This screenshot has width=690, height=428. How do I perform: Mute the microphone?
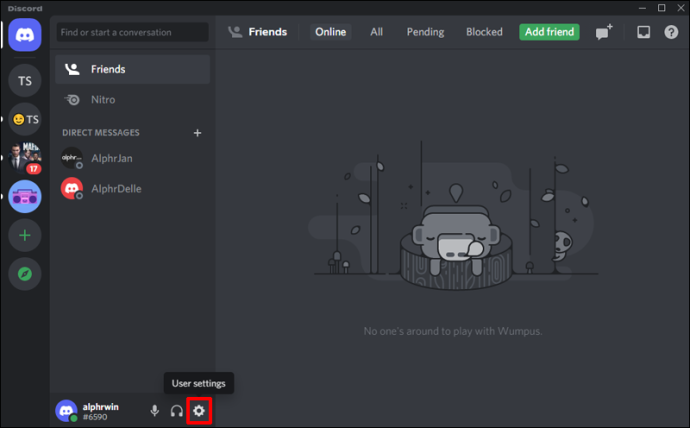(x=154, y=411)
